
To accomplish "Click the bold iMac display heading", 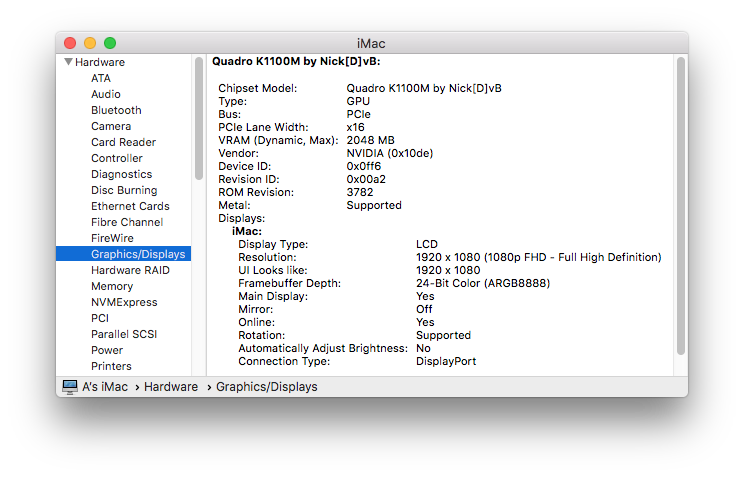I will (247, 231).
